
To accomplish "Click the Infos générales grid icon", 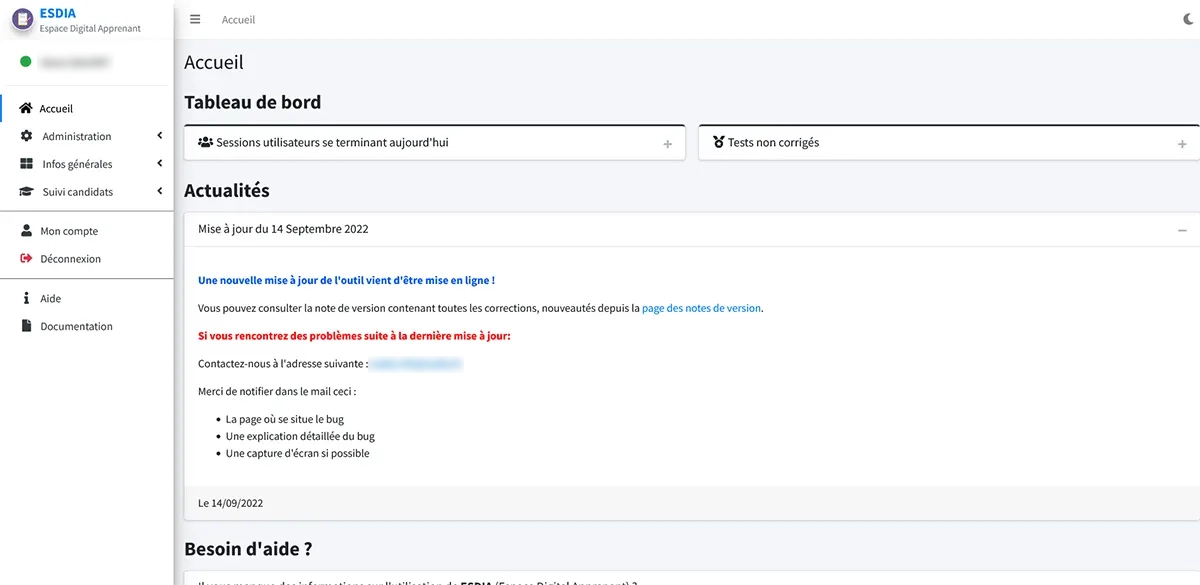I will 26,164.
